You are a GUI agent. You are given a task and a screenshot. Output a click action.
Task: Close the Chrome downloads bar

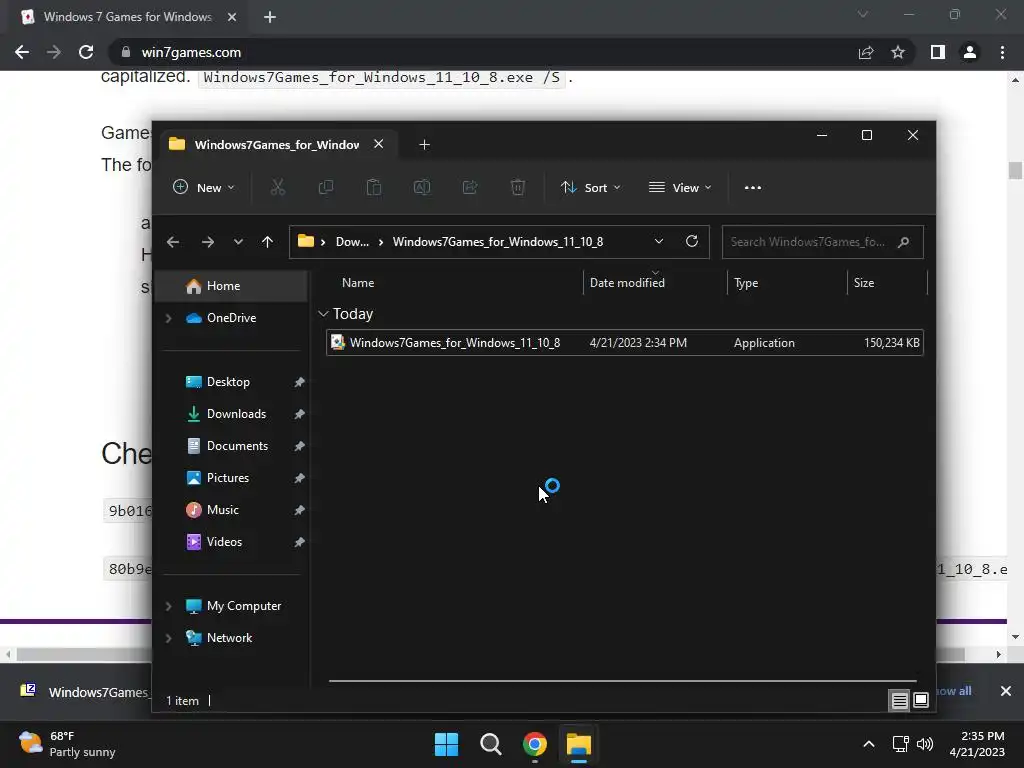pos(1006,691)
